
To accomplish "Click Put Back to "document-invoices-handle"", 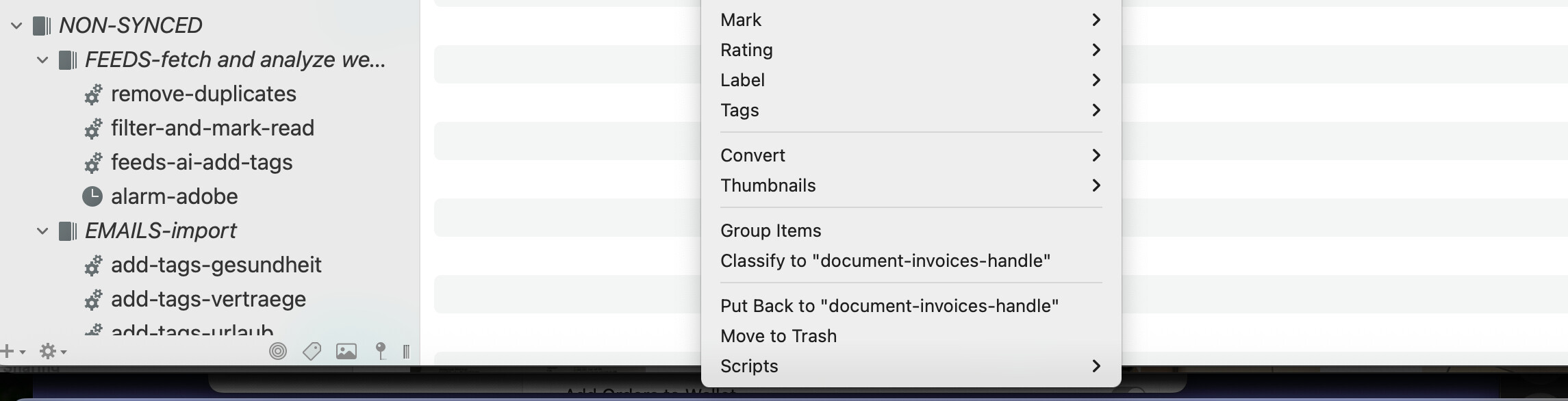I will (889, 306).
